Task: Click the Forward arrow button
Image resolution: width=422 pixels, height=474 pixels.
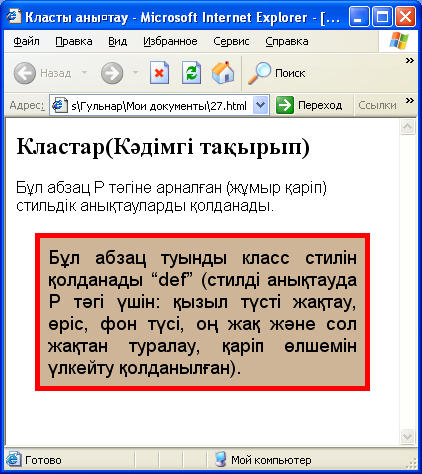Action: 112,73
